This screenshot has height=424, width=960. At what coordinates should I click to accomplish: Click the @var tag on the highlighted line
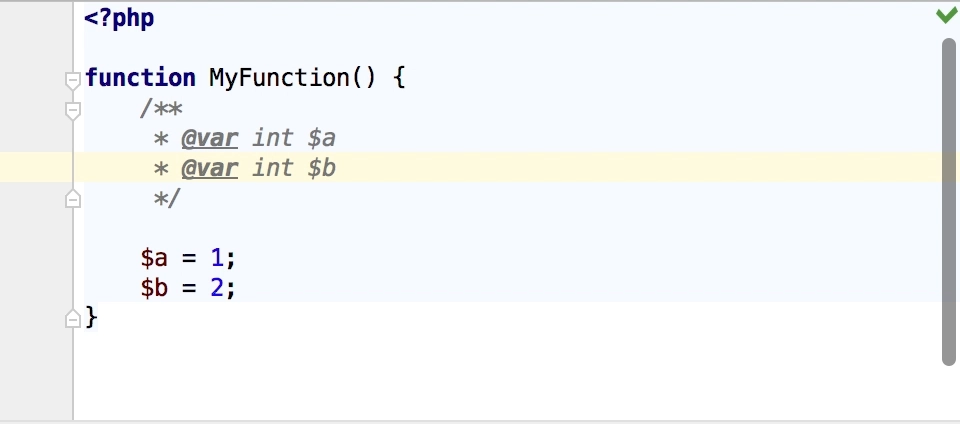click(x=209, y=168)
